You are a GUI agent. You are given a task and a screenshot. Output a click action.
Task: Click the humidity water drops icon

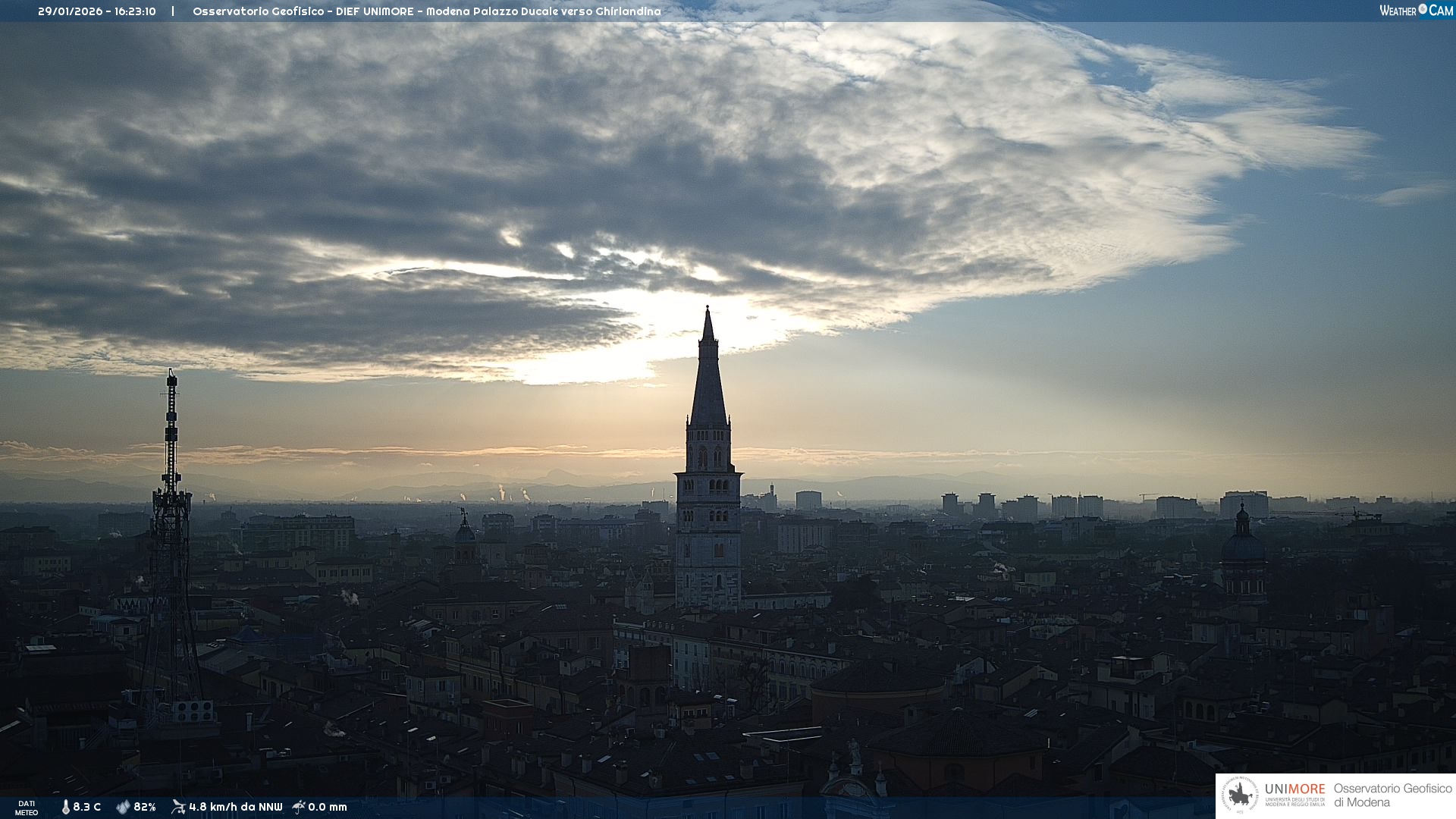pyautogui.click(x=123, y=807)
